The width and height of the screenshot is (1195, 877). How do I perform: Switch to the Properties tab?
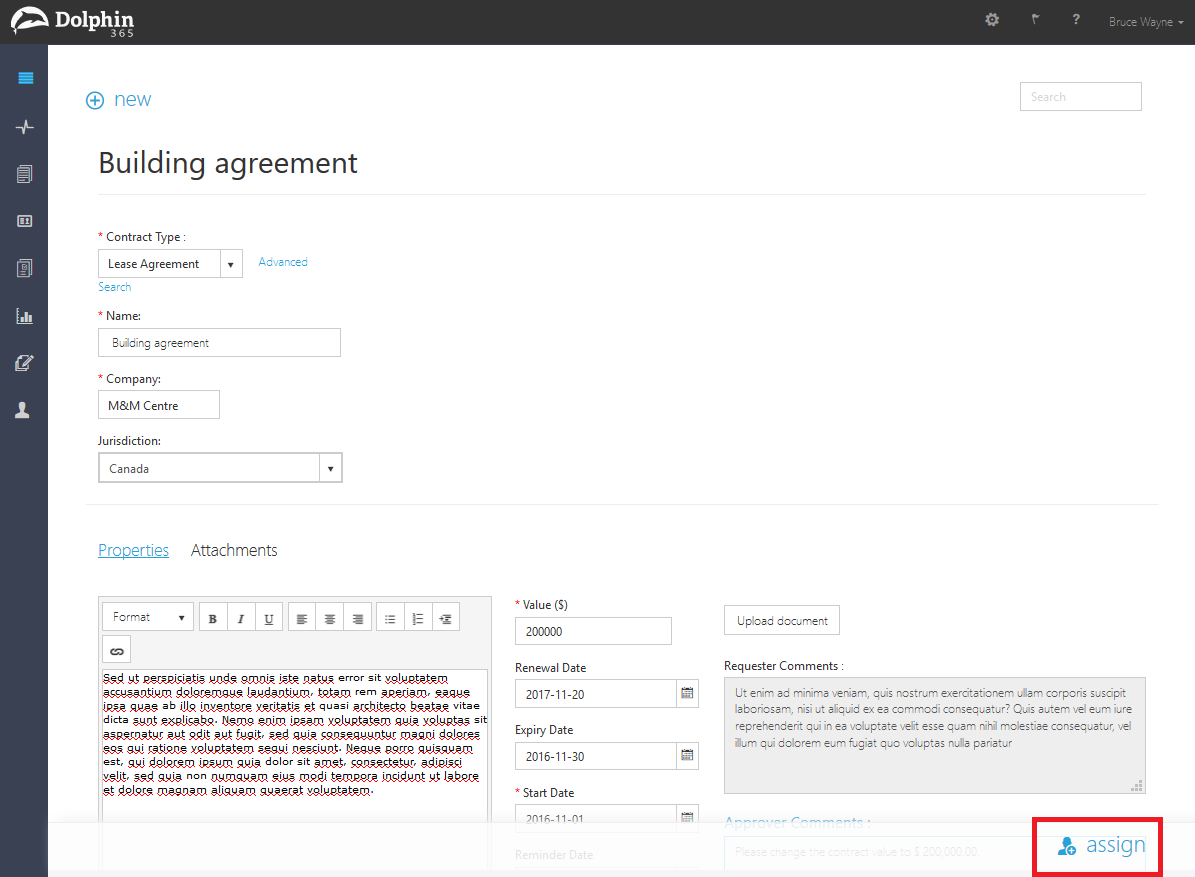tap(133, 550)
